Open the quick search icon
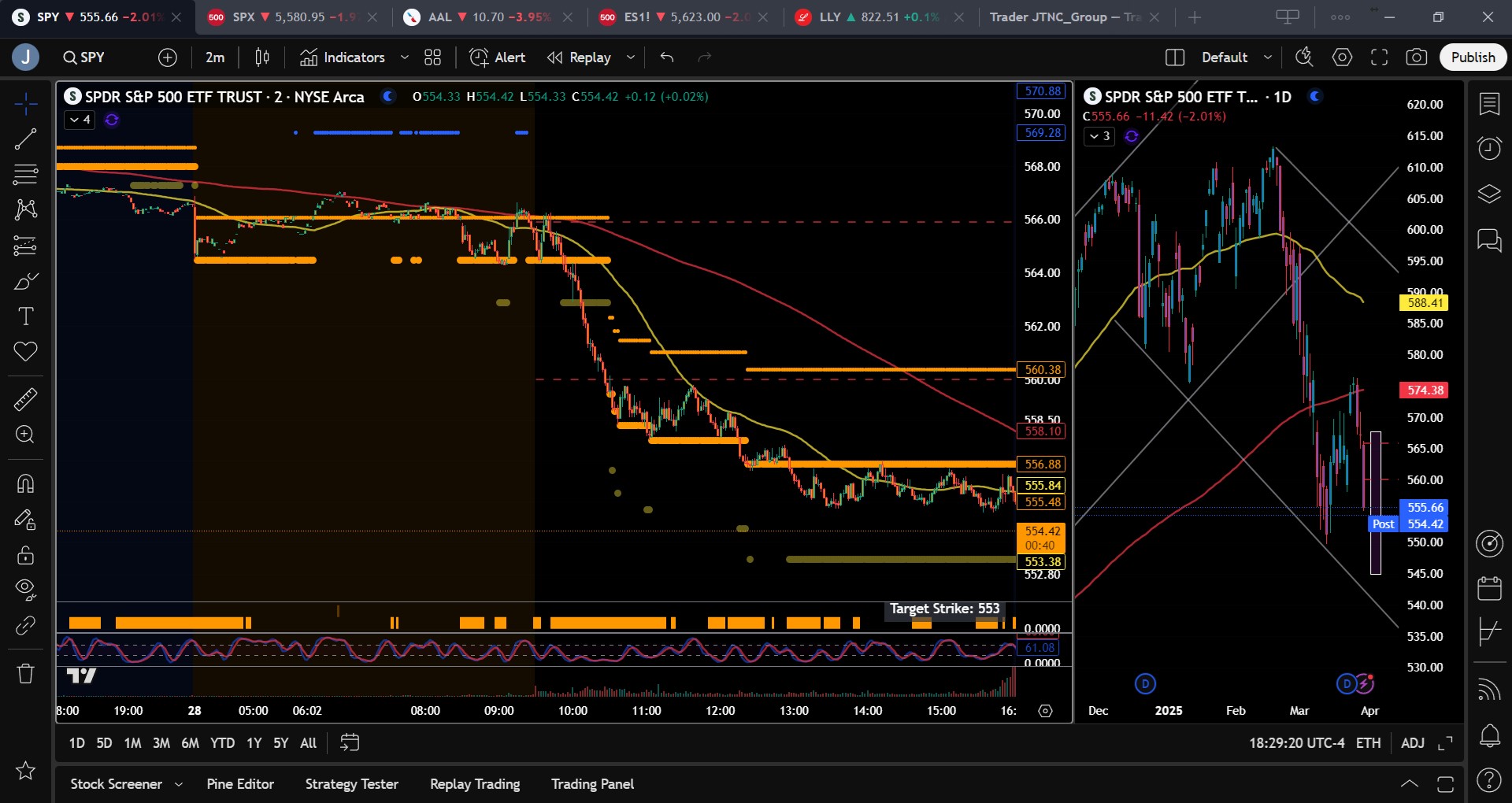 1304,57
